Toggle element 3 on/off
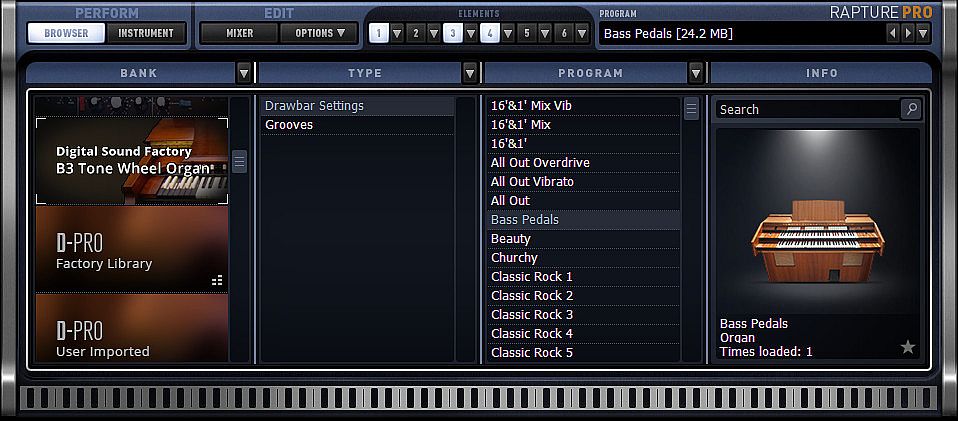The height and width of the screenshot is (421, 958). click(452, 33)
